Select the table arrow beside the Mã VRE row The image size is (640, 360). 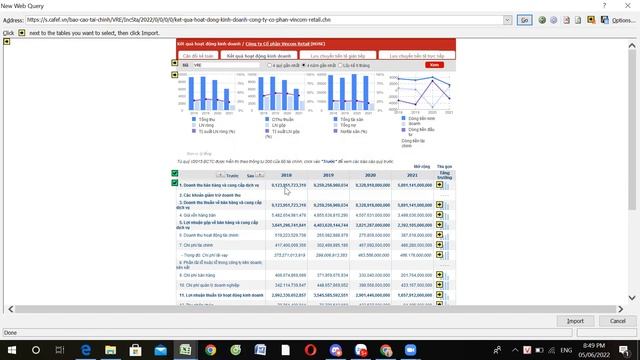click(x=174, y=63)
